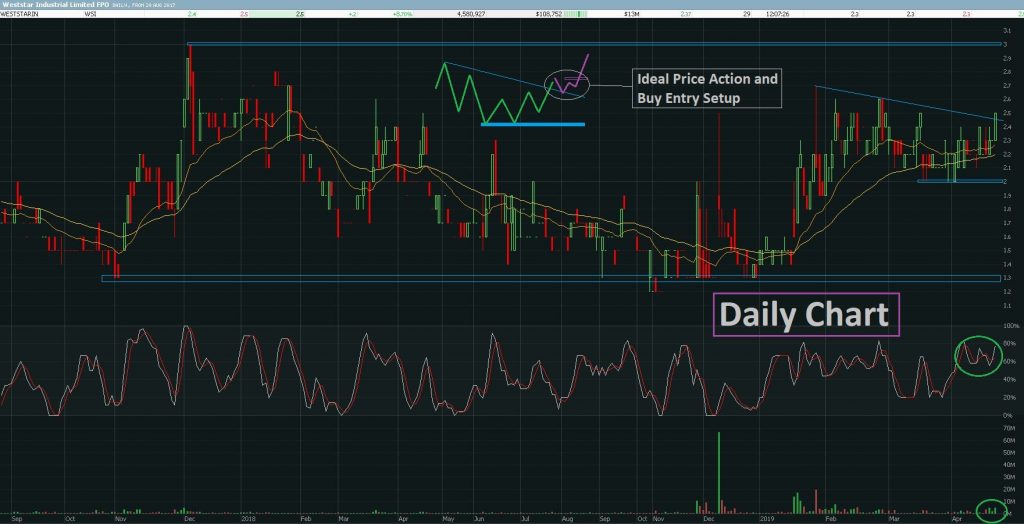Click the $13M market cap value

(x=632, y=13)
